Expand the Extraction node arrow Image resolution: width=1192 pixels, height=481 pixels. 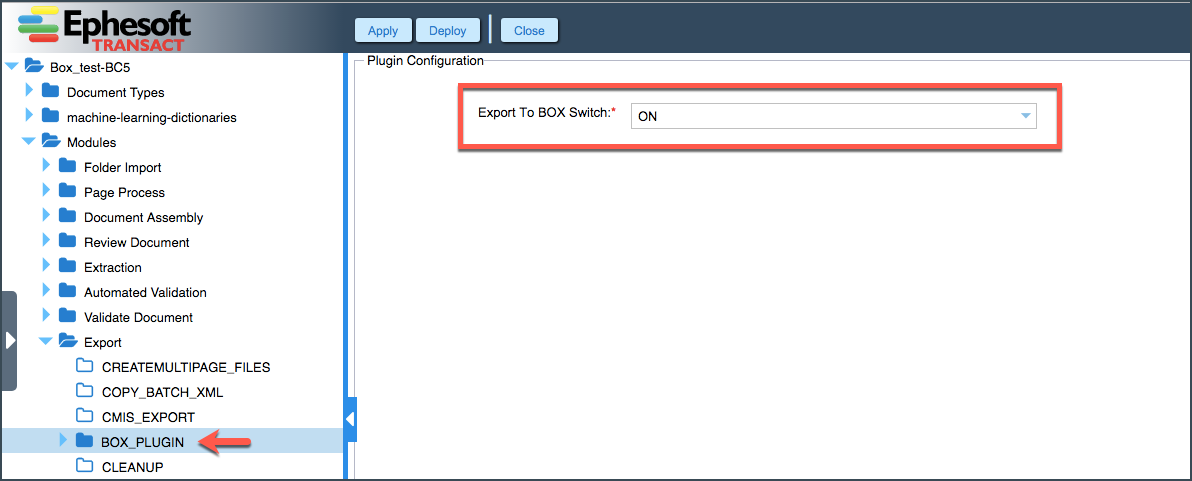(46, 267)
